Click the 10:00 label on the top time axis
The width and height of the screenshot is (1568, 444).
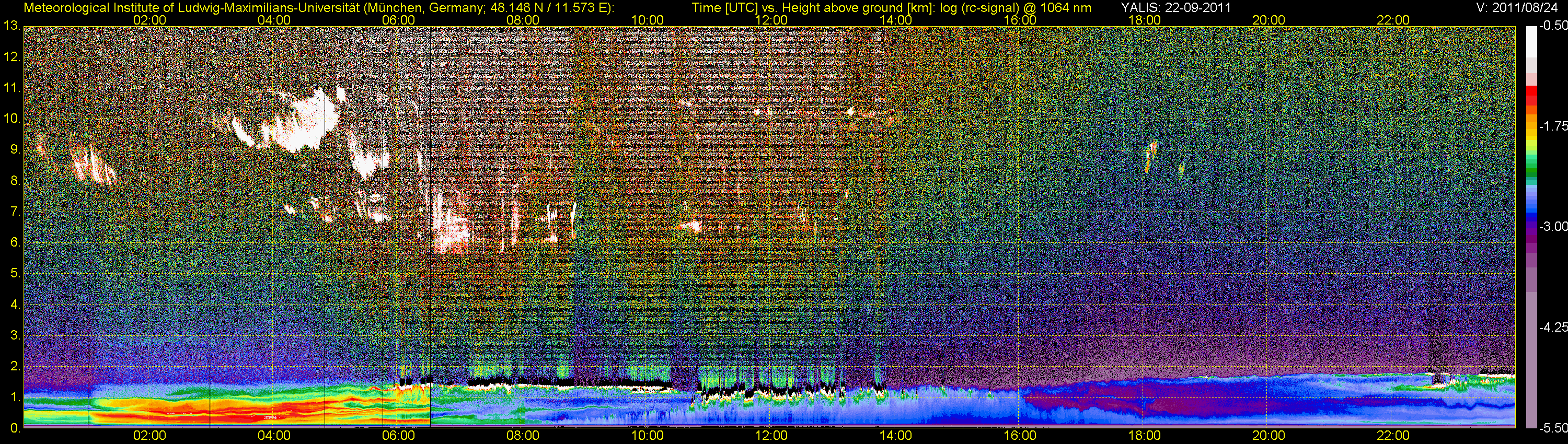click(x=647, y=20)
